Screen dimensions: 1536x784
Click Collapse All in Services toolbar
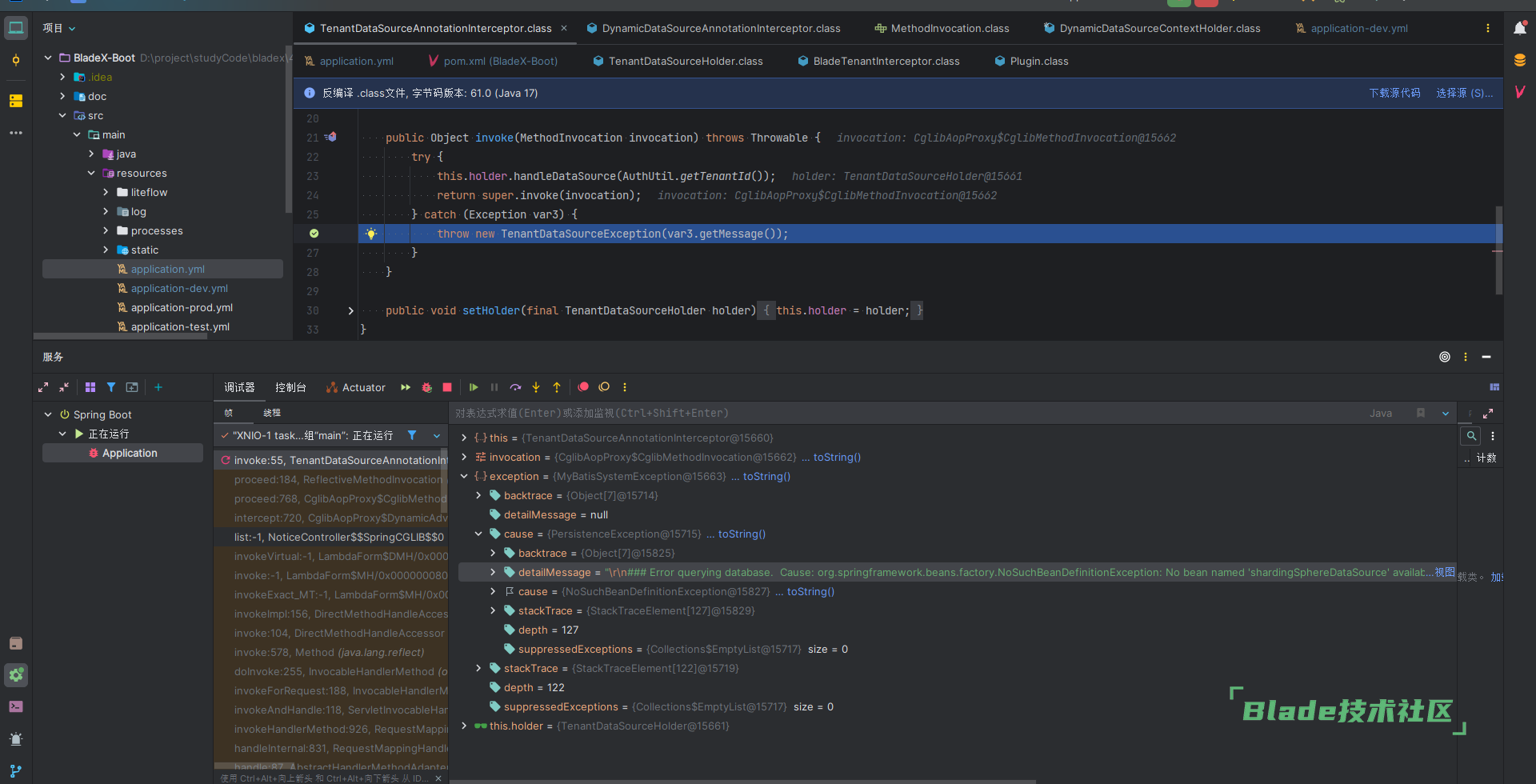[64, 387]
